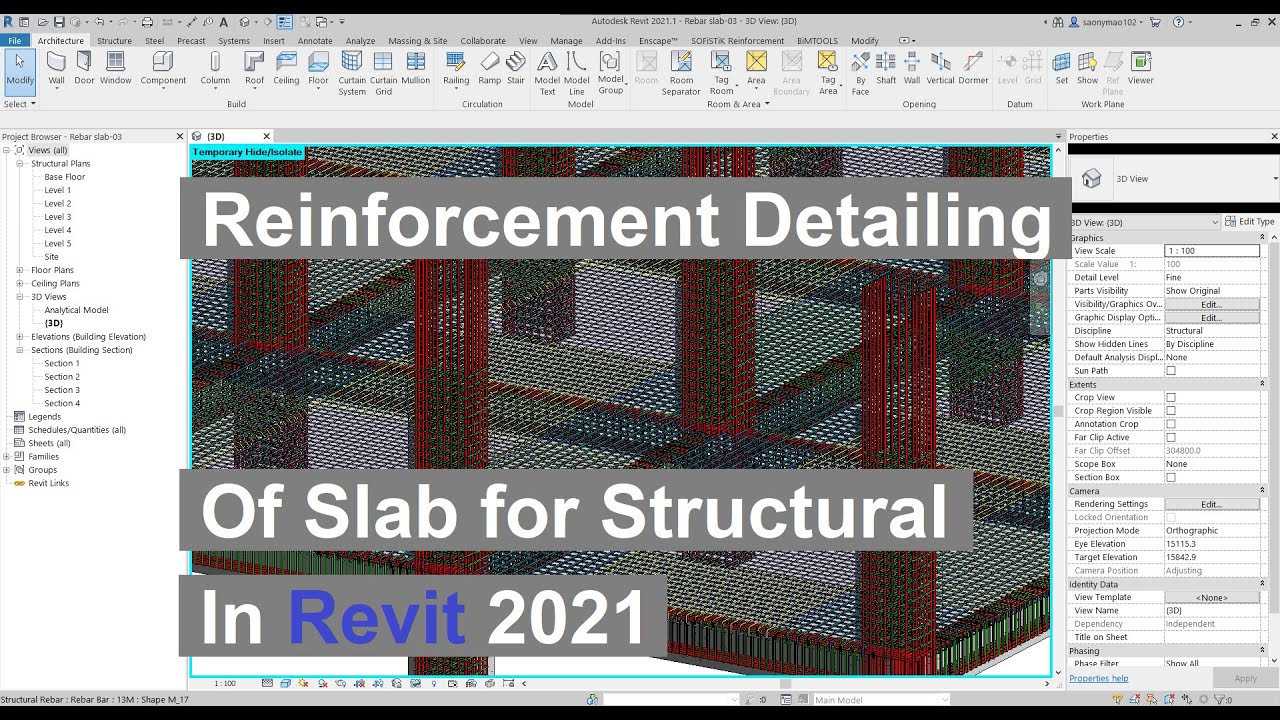1280x720 pixels.
Task: Open Section 2 in Project Browser
Action: tap(62, 377)
